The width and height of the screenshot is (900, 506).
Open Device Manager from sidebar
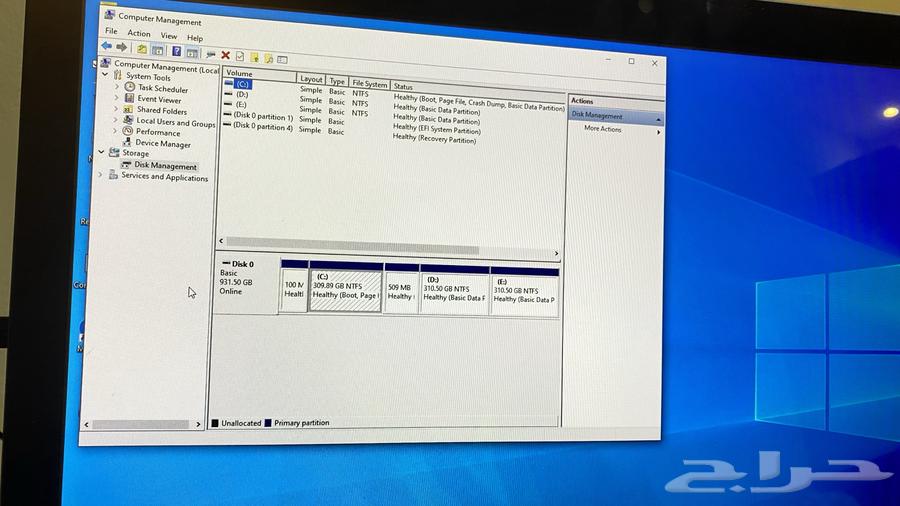pyautogui.click(x=162, y=144)
